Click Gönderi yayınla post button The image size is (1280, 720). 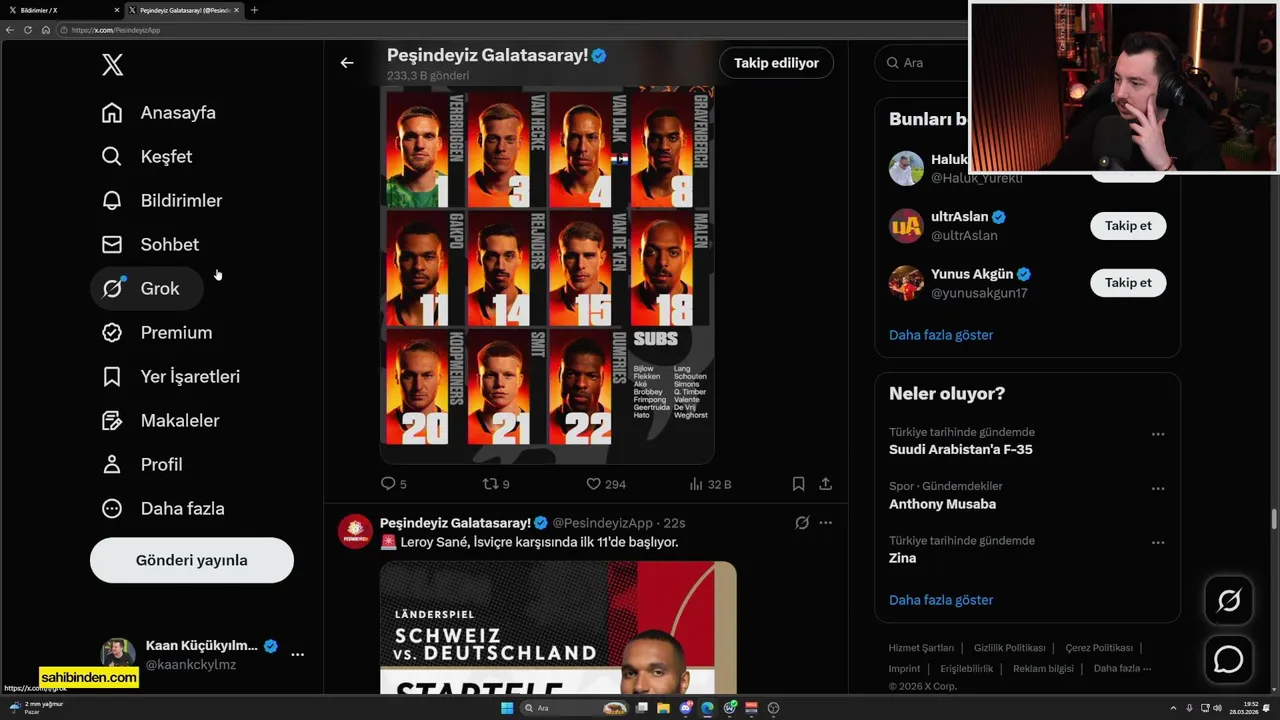point(192,560)
